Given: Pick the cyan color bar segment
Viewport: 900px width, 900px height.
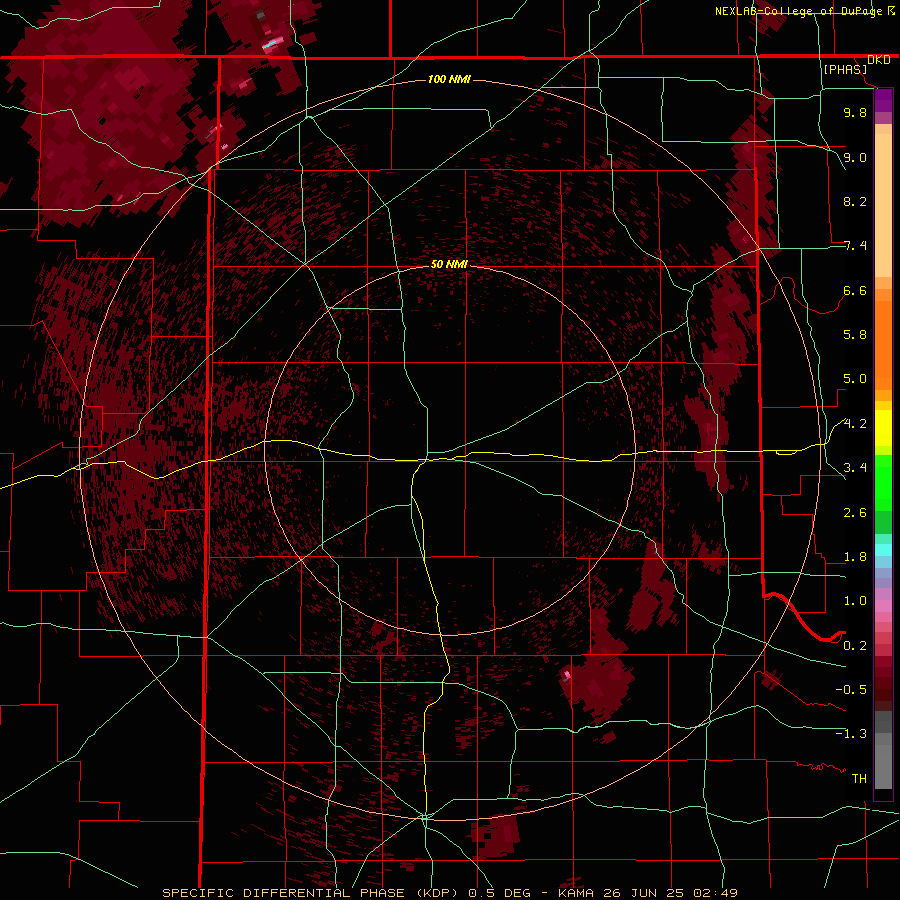Looking at the screenshot, I should click(x=883, y=550).
